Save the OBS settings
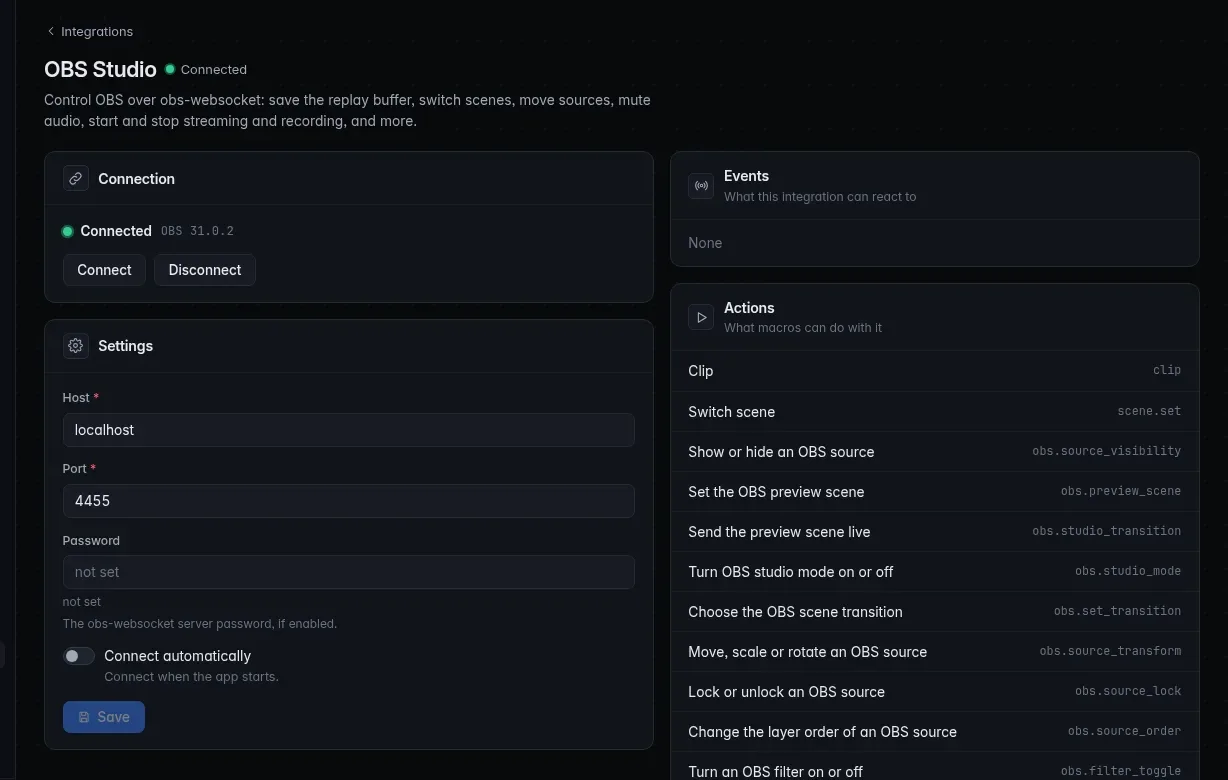 [x=104, y=717]
